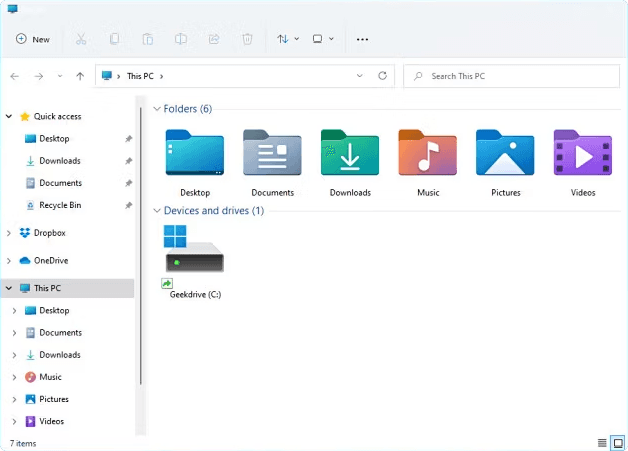Select Quick access in sidebar
Screen dimensions: 628x451
pos(57,117)
